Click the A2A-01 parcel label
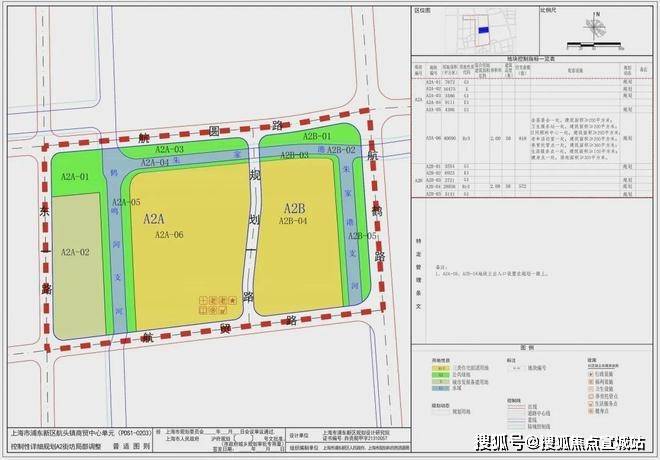660x460 pixels. (x=75, y=177)
